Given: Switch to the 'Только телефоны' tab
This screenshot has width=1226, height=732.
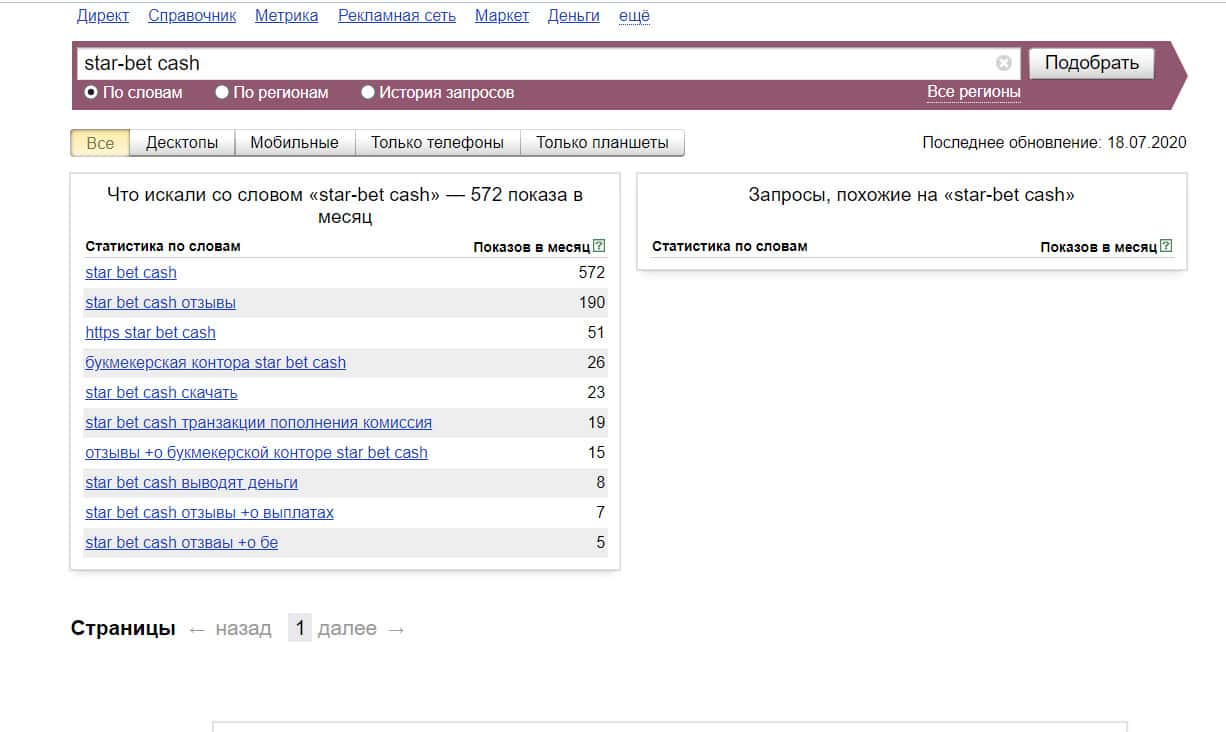Looking at the screenshot, I should click(x=437, y=143).
